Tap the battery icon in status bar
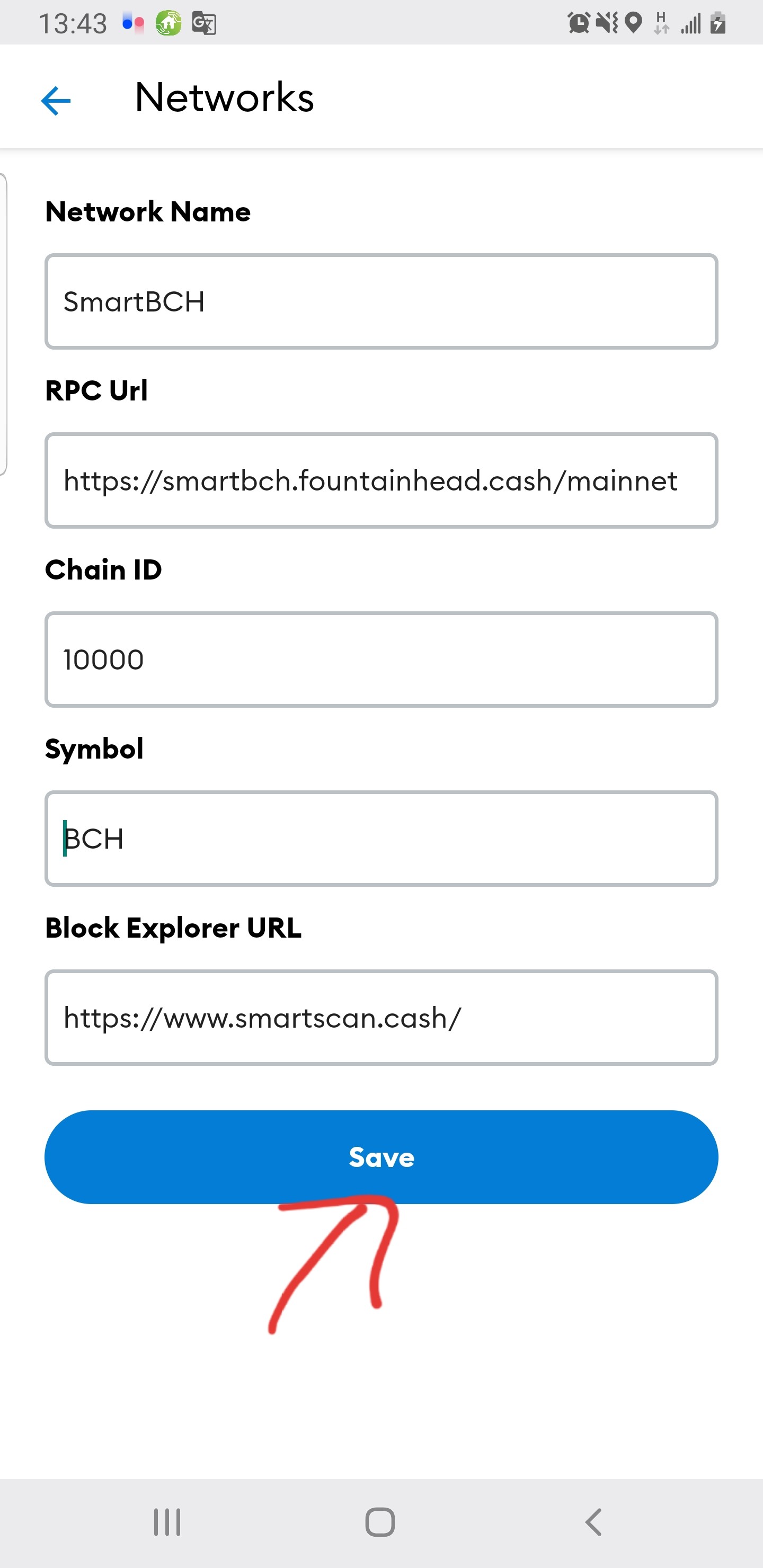The image size is (763, 1568). tap(718, 23)
